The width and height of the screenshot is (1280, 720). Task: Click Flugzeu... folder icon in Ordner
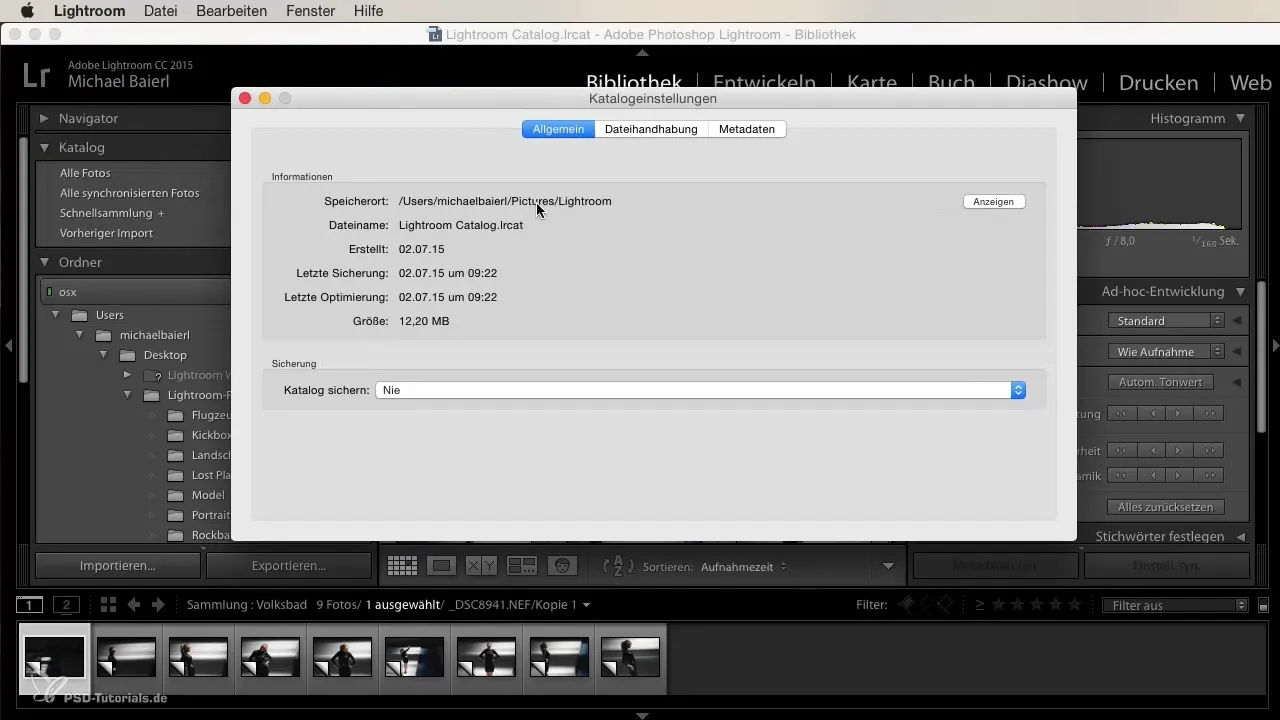176,415
